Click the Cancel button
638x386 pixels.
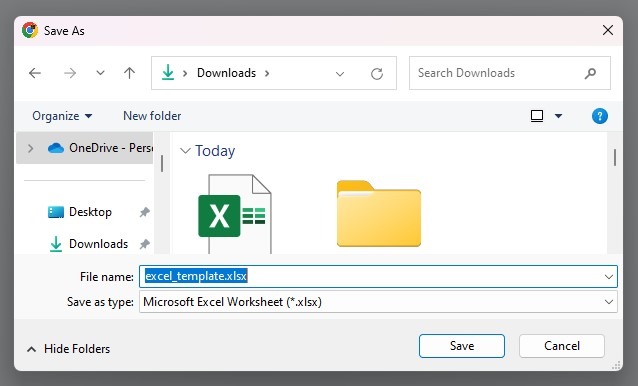(x=562, y=346)
